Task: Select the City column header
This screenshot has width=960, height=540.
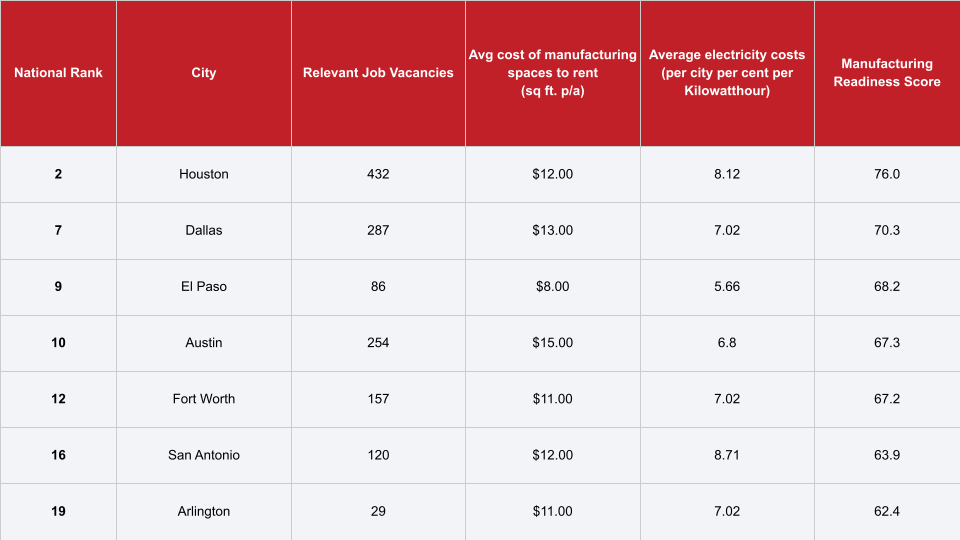Action: click(204, 73)
